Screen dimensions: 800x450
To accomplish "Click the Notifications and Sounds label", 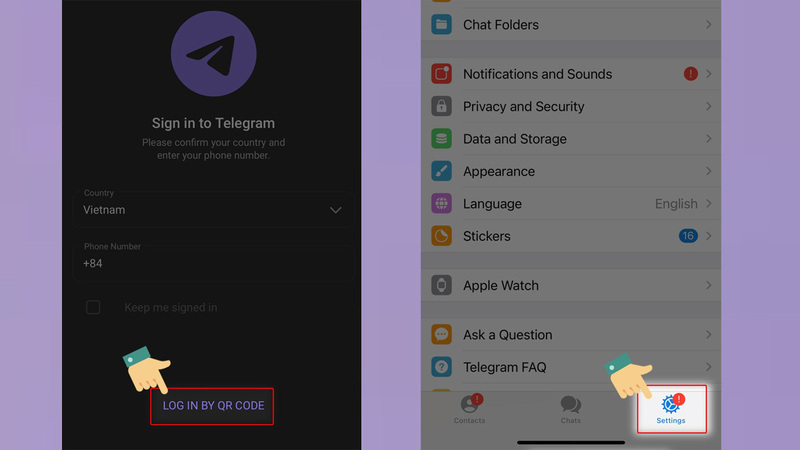I will click(x=537, y=74).
